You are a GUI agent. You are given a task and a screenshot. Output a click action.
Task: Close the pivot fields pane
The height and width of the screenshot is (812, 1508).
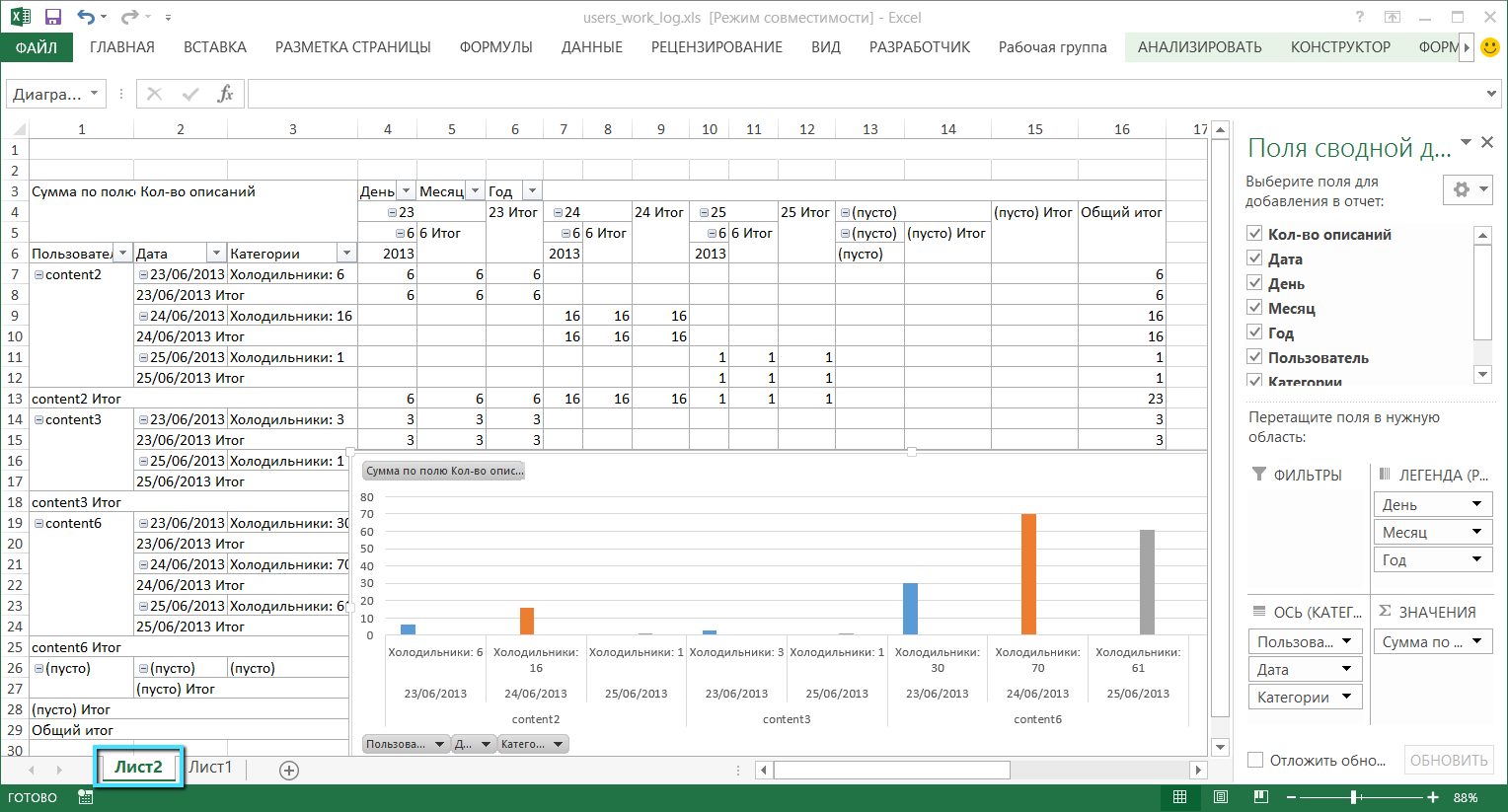tap(1487, 143)
